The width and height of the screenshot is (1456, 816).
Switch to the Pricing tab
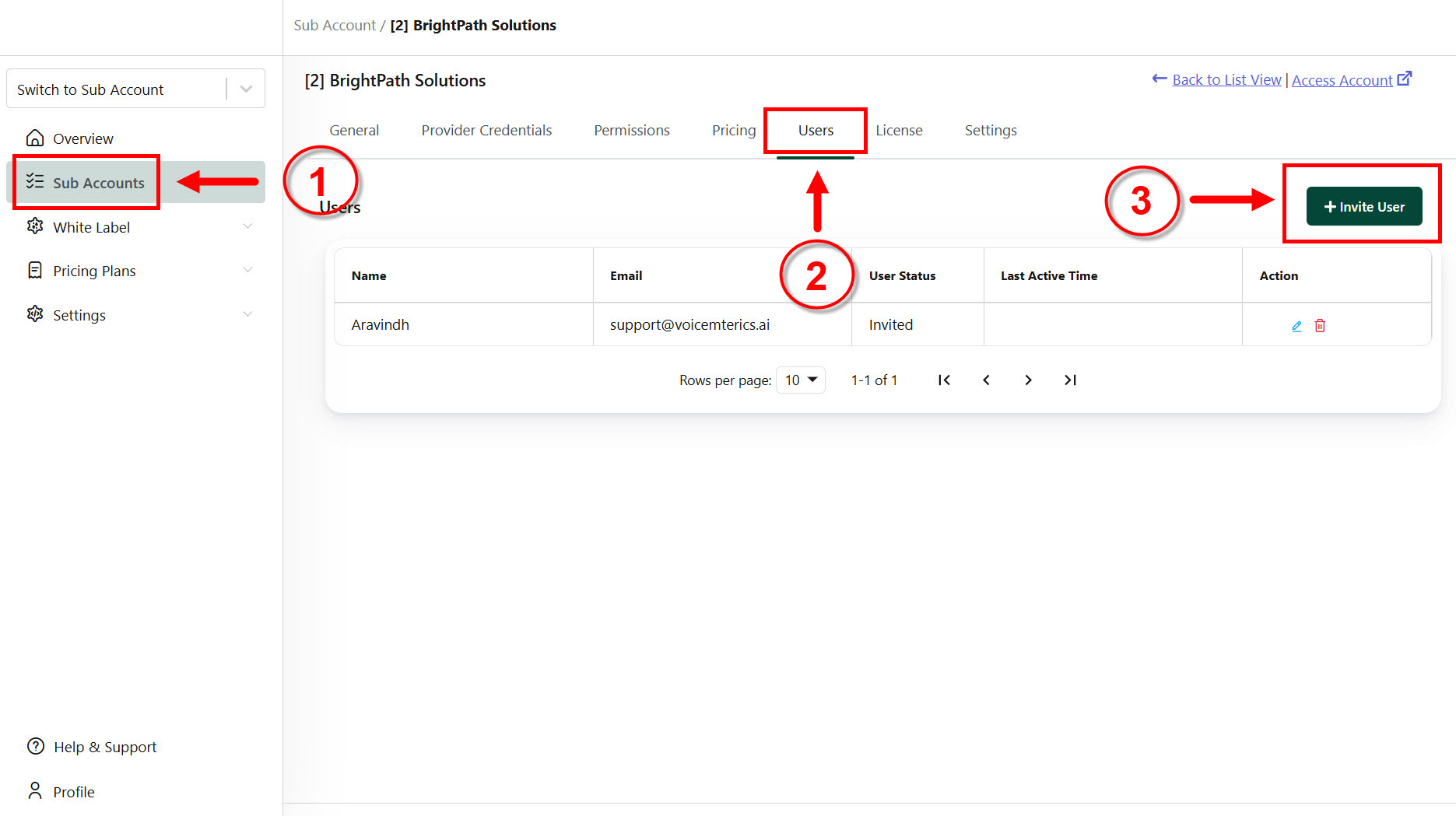click(734, 130)
